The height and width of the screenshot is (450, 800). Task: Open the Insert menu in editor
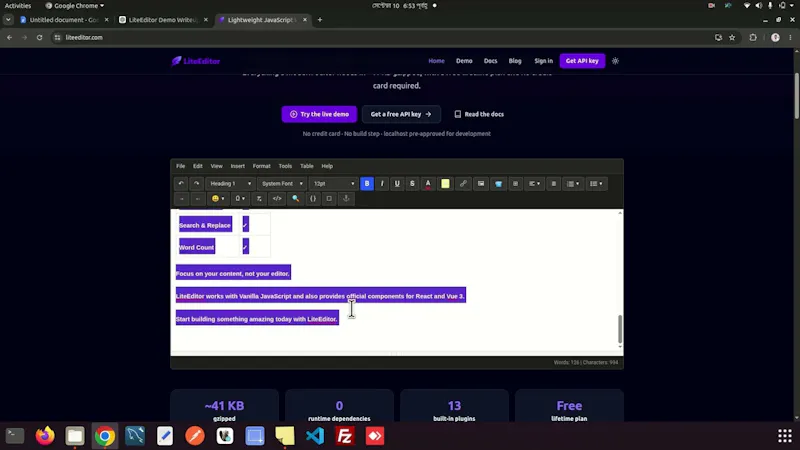click(237, 166)
